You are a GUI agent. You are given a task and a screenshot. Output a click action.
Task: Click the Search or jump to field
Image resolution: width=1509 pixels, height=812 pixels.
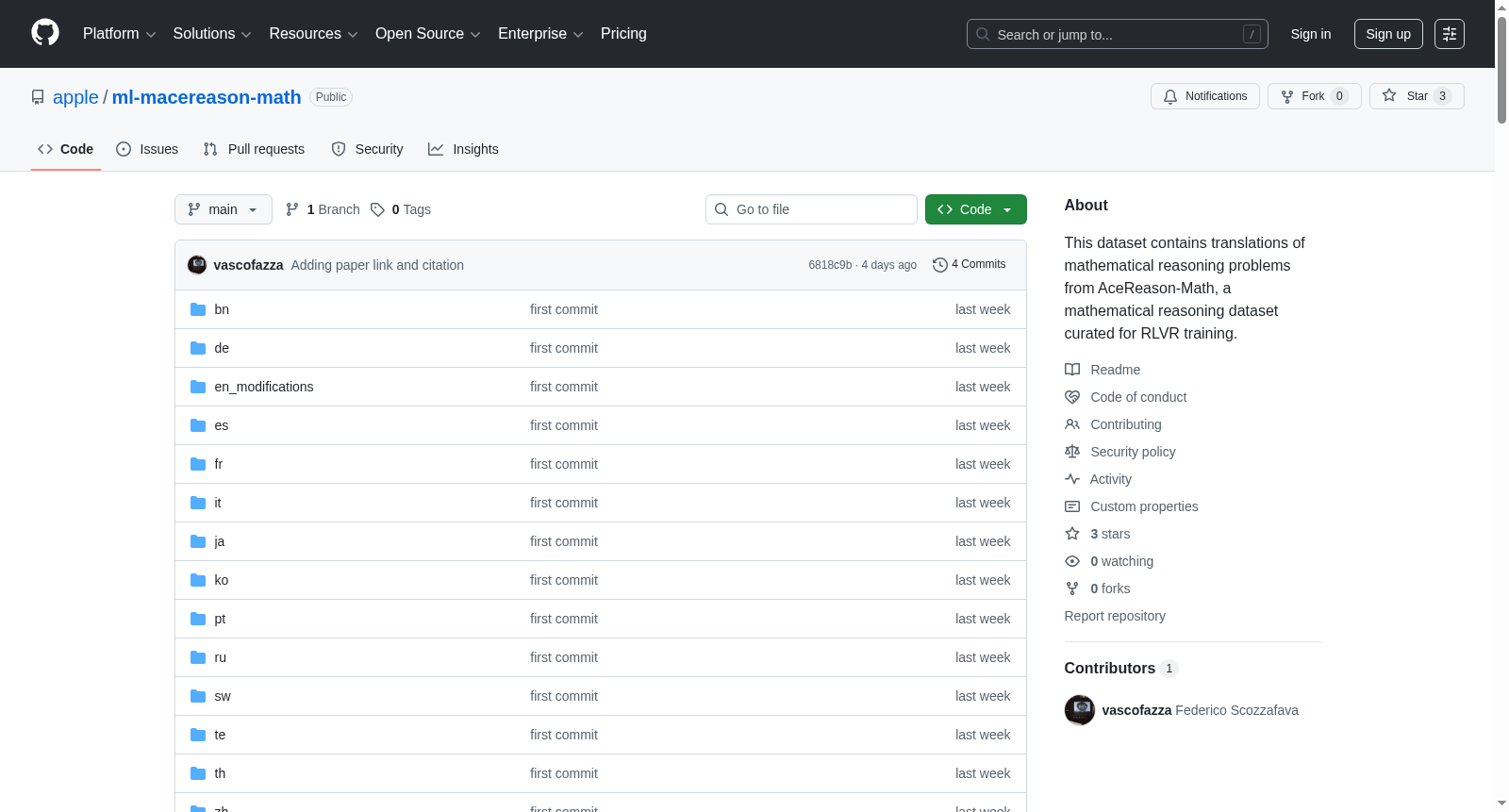1118,34
